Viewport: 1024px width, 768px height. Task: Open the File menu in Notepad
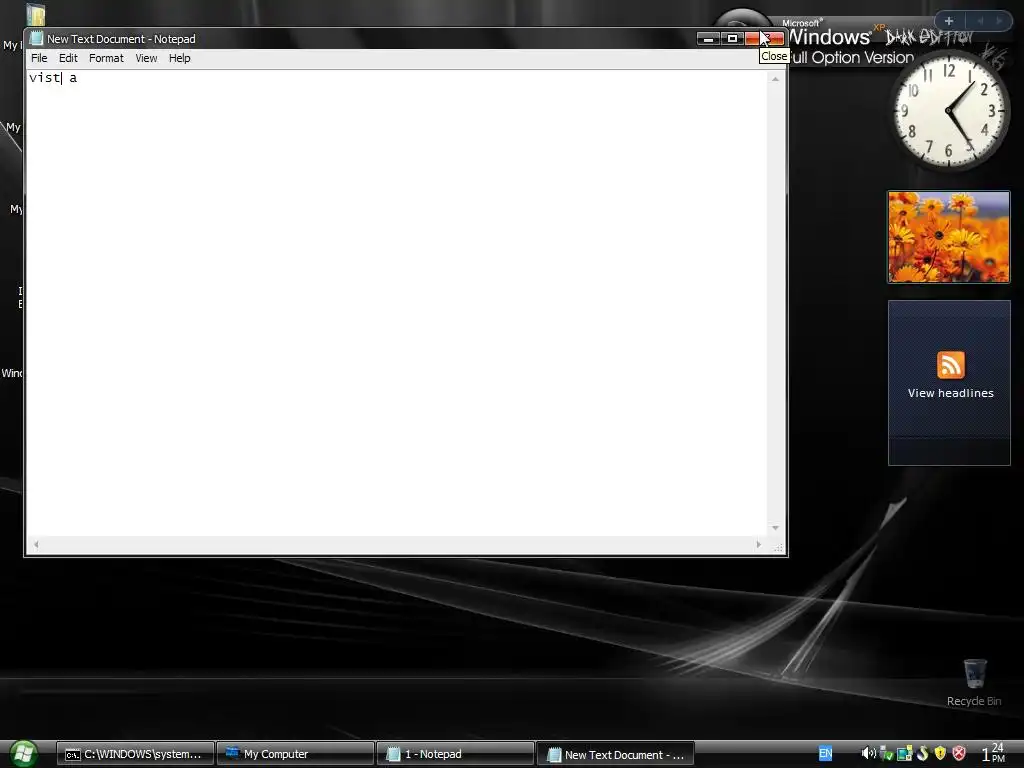39,58
